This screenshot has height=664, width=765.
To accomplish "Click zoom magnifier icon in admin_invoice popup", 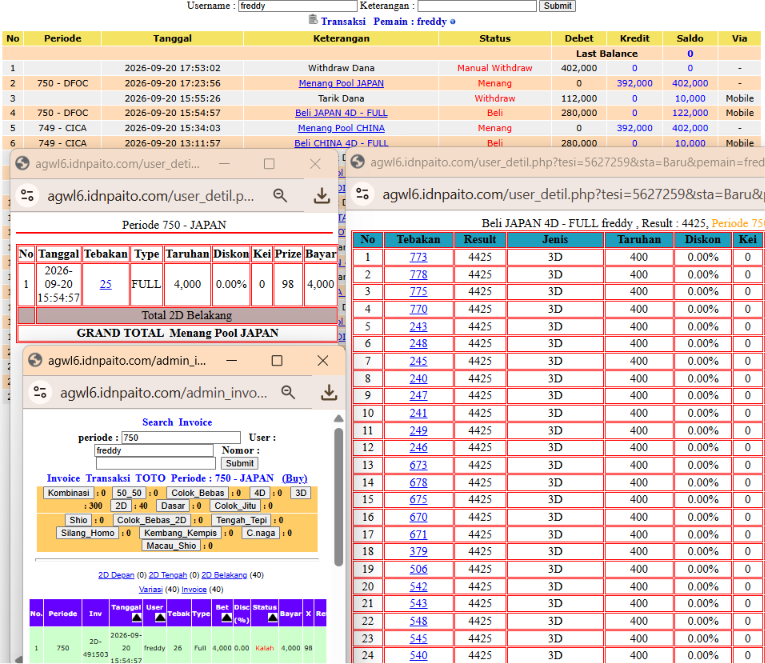I will pyautogui.click(x=288, y=392).
